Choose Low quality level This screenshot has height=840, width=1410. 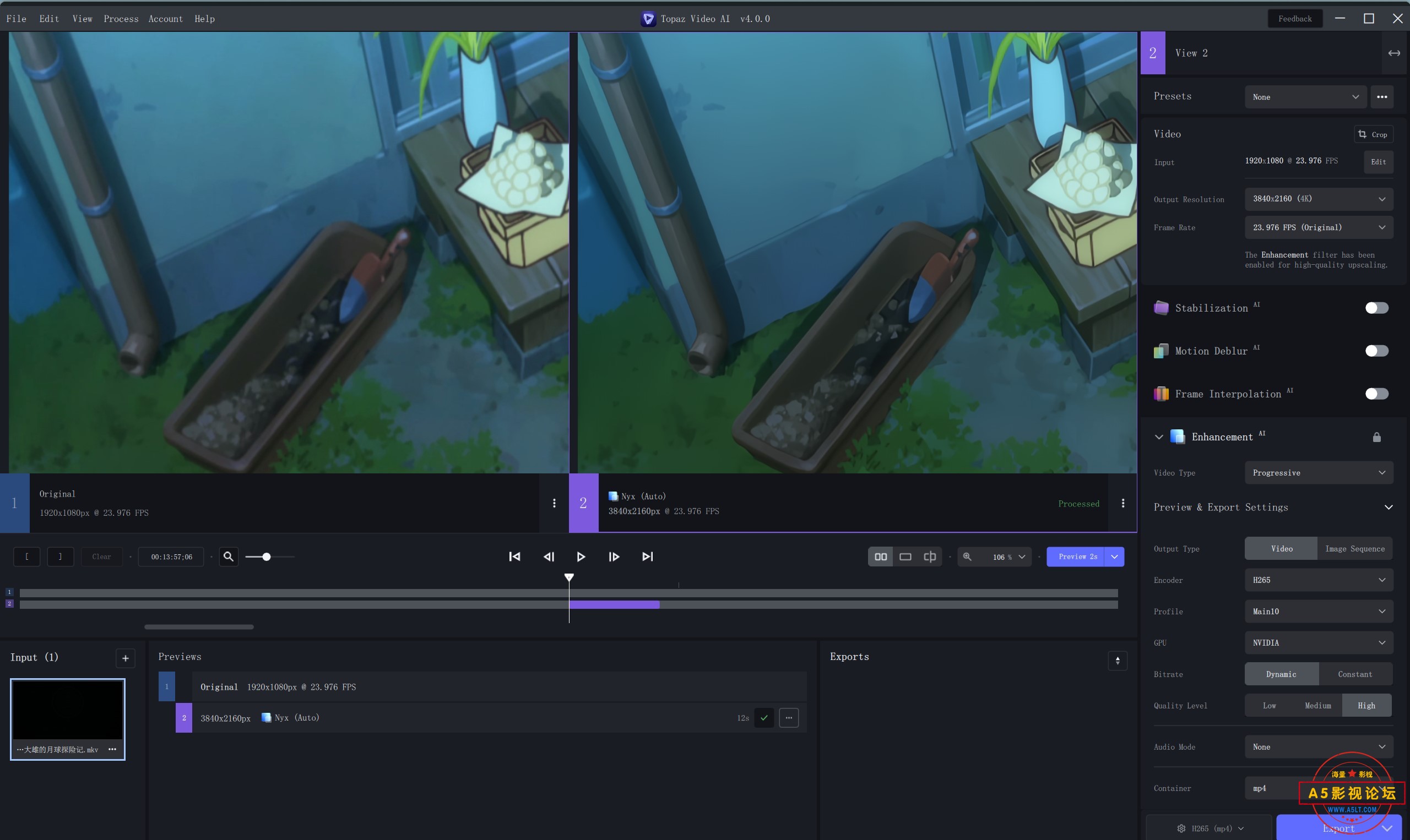point(1269,705)
